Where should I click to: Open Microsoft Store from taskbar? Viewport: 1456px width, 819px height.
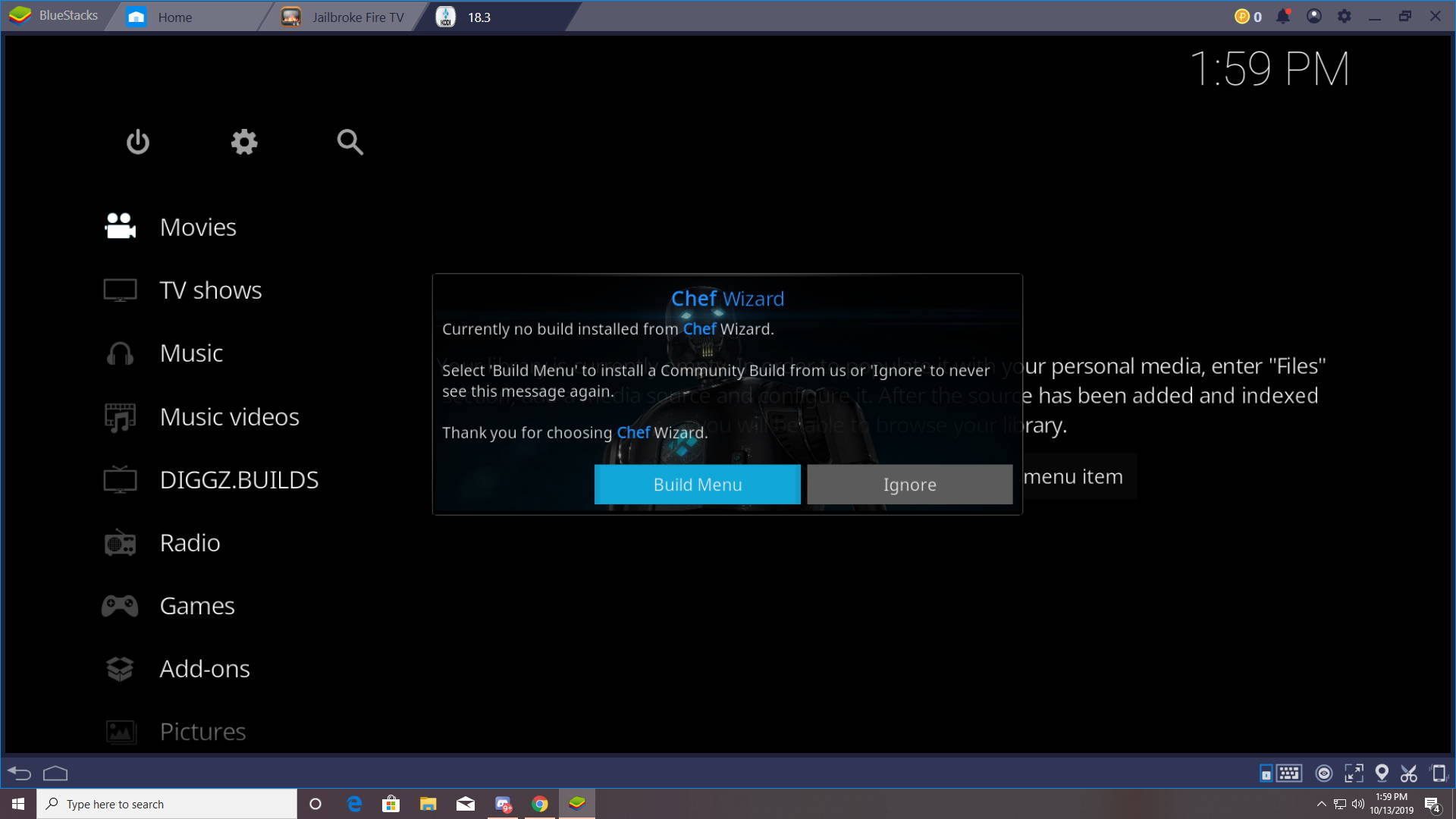click(x=391, y=804)
